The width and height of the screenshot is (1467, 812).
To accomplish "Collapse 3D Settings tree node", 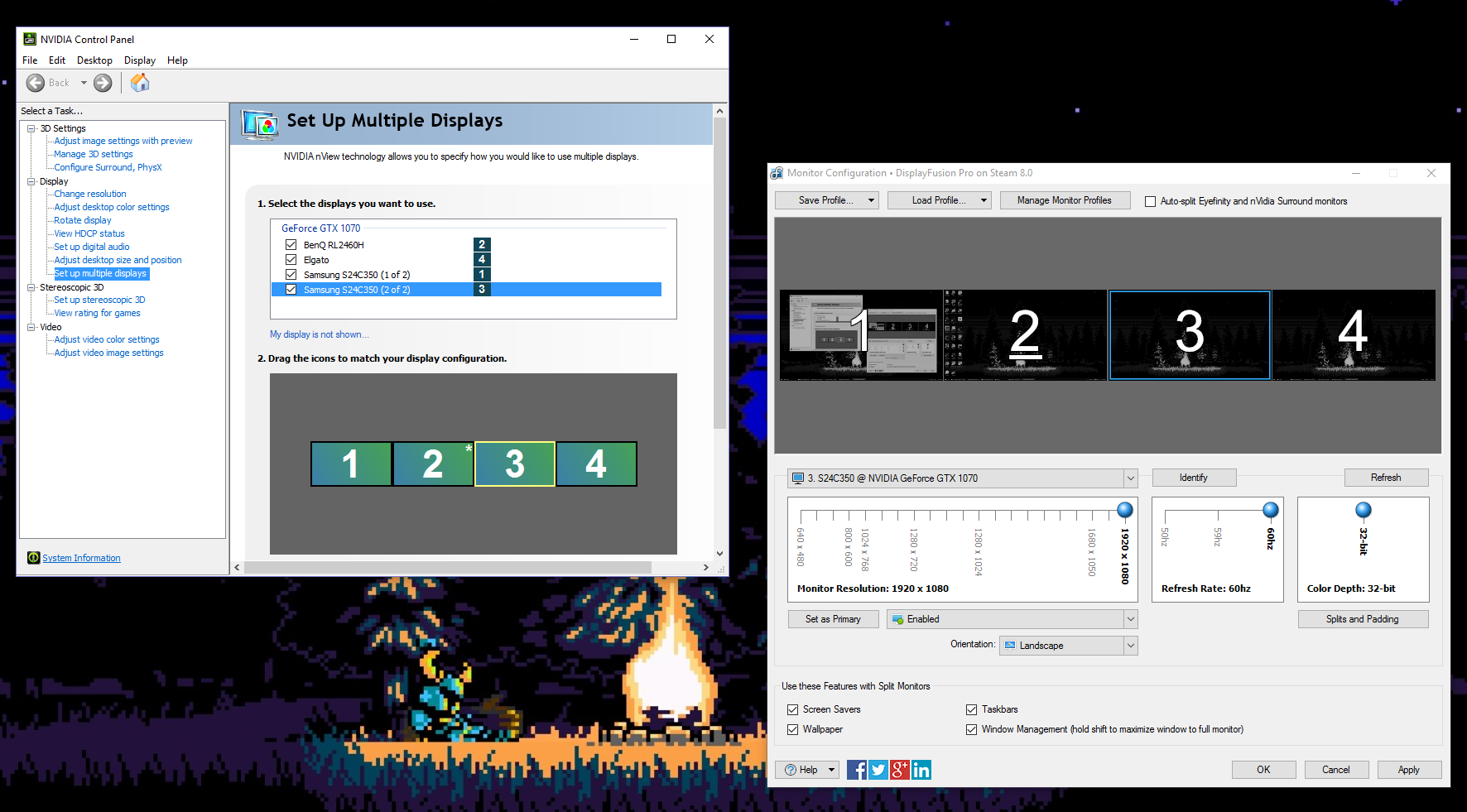I will [x=31, y=128].
